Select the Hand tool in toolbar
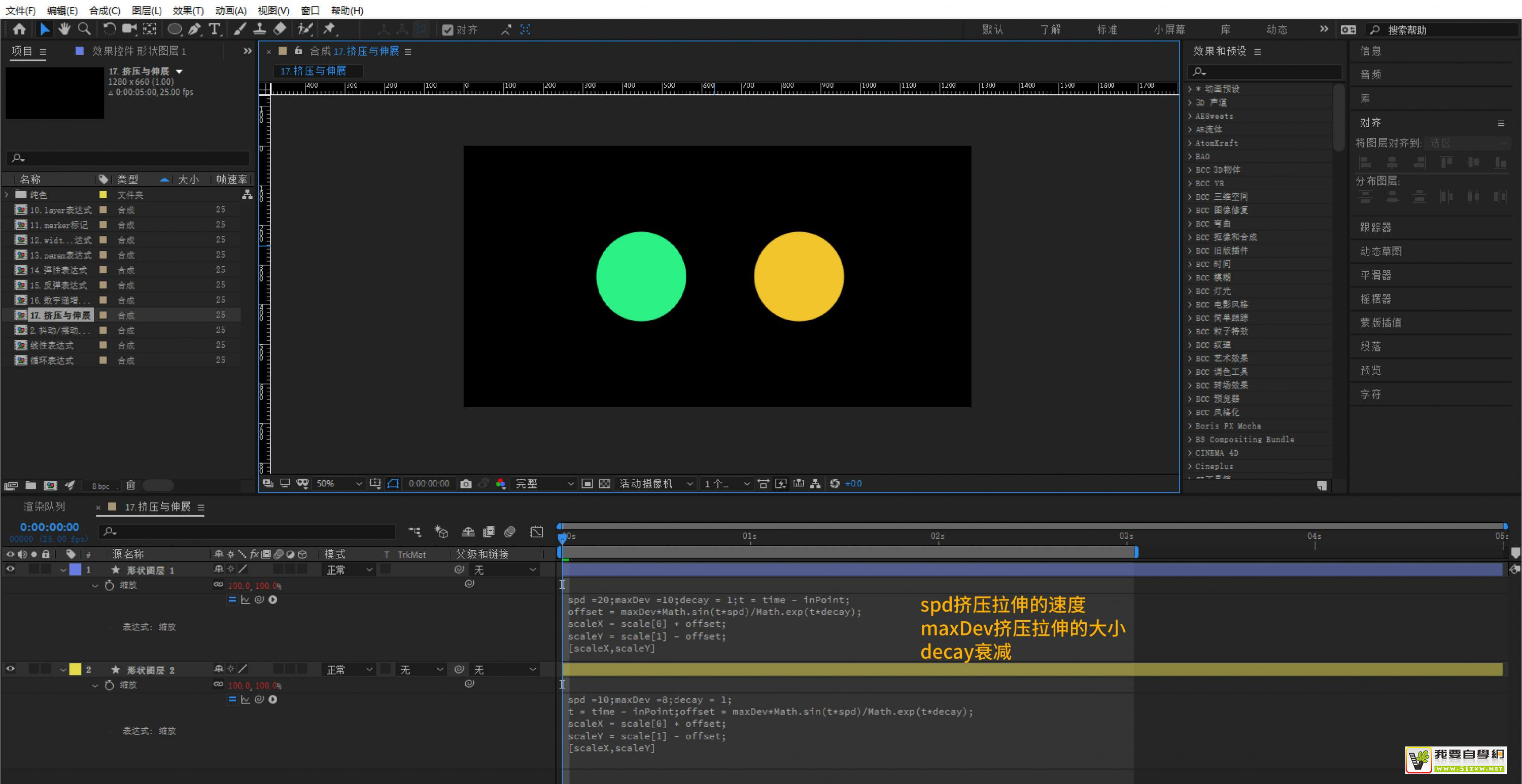The width and height of the screenshot is (1522, 784). click(x=64, y=29)
